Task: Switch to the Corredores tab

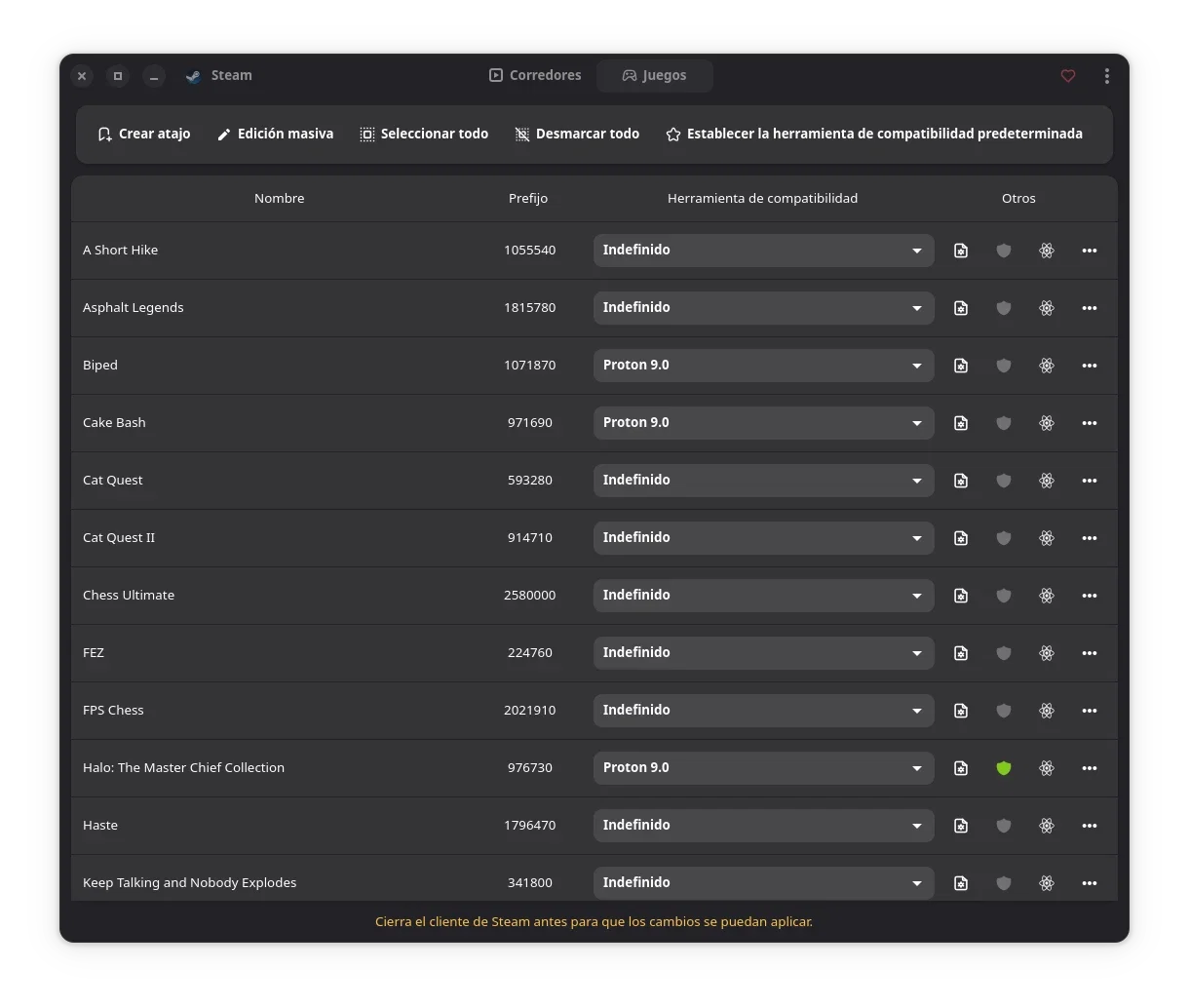Action: click(x=535, y=75)
